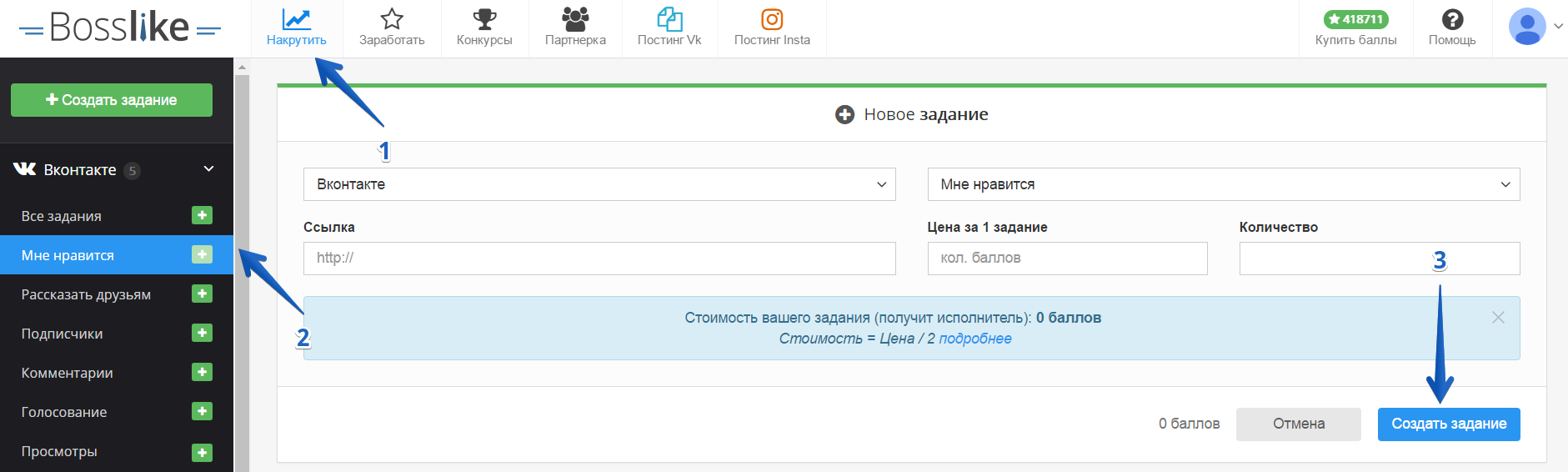The image size is (1568, 472).
Task: Click the plus icon next to Комментарии
Action: point(202,372)
